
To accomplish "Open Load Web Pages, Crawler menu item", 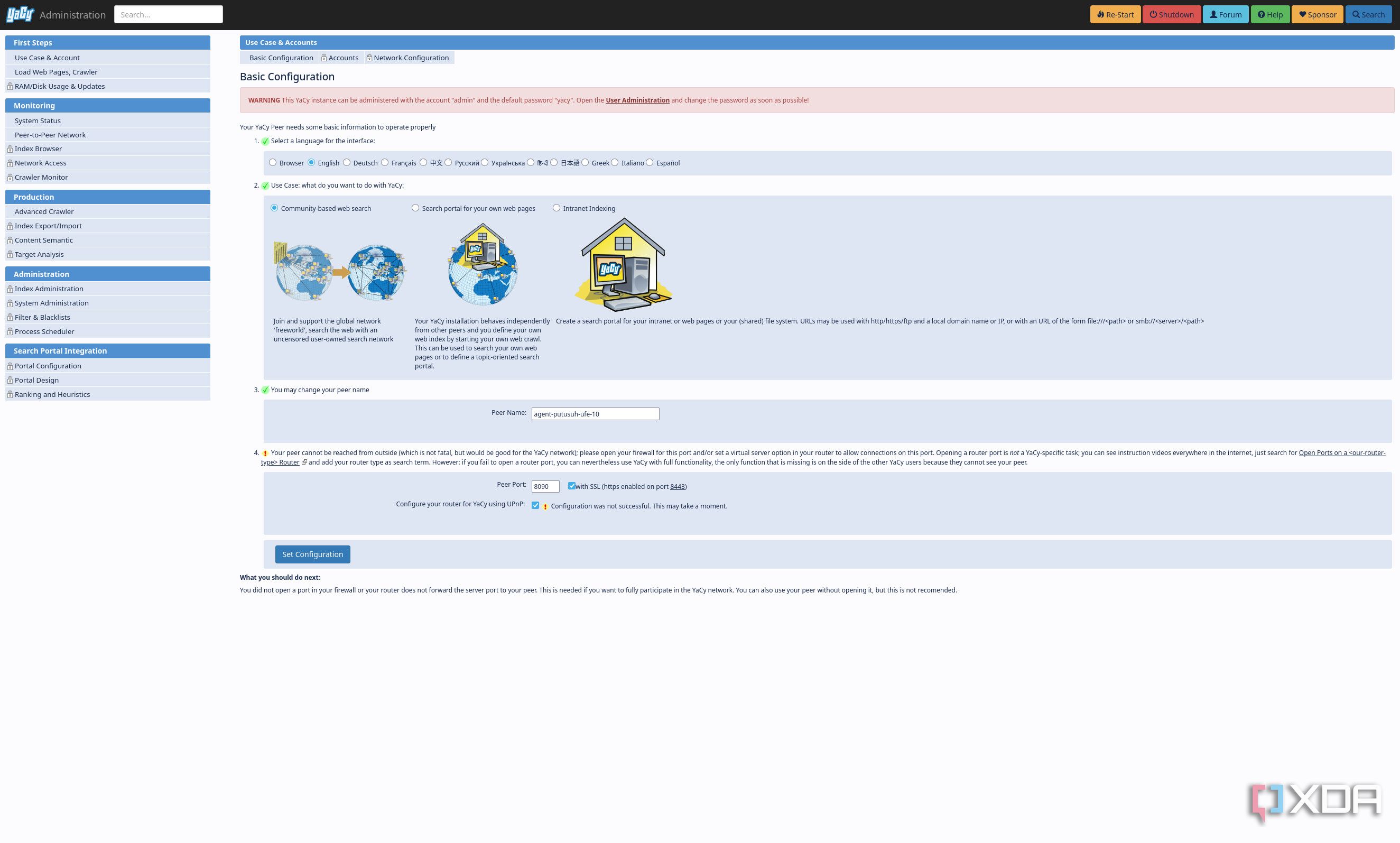I will tap(108, 72).
